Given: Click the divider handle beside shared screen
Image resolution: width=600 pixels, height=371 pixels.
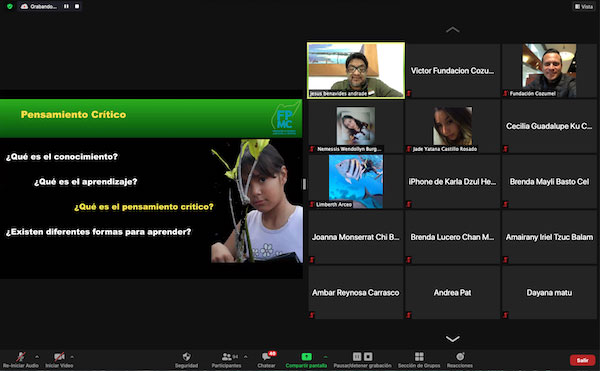Looking at the screenshot, I should [305, 184].
